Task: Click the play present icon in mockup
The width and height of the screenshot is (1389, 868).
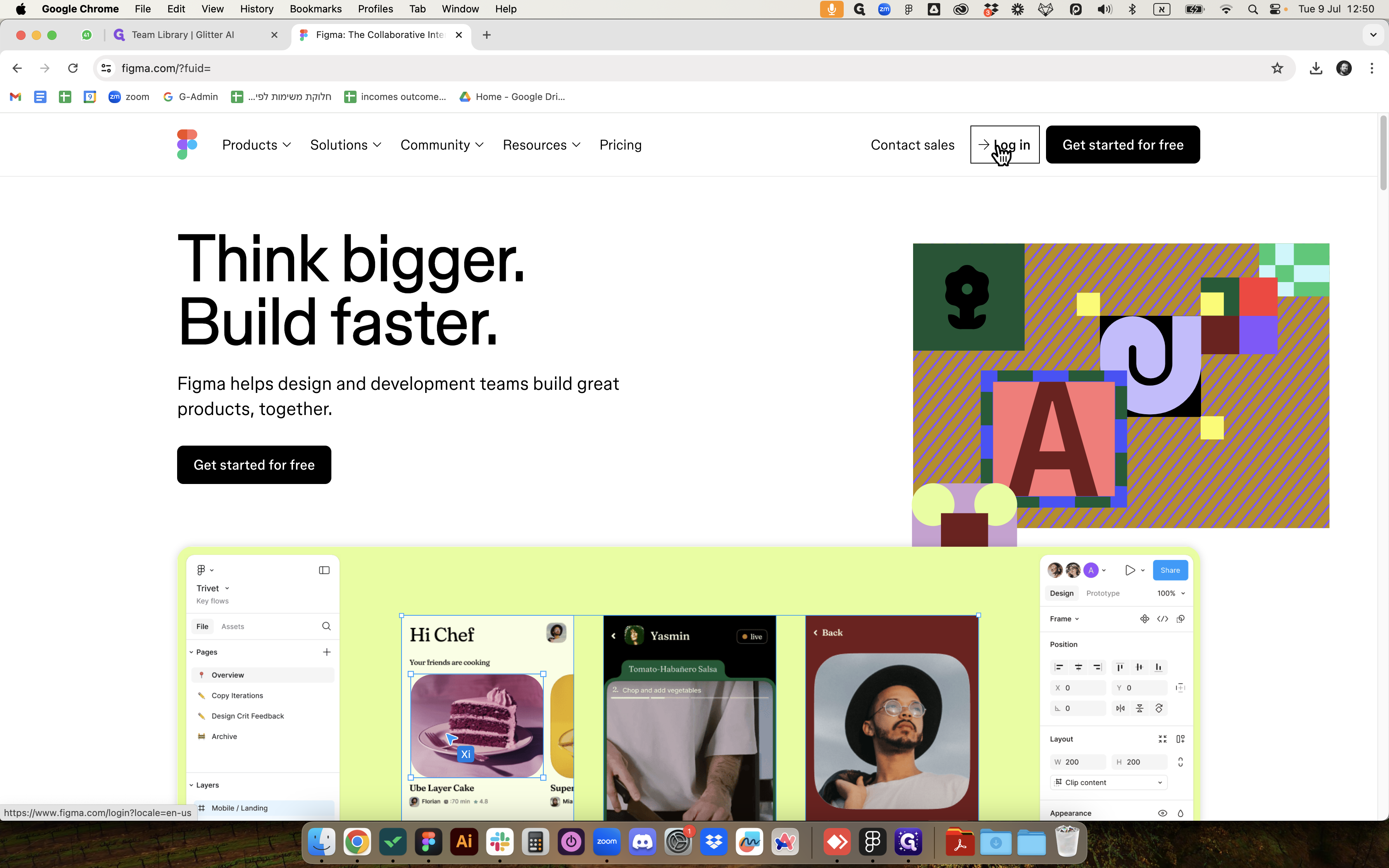Action: [1130, 570]
